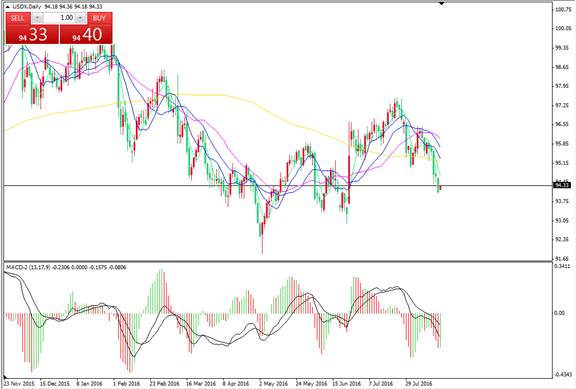Click the -0.4343 MACD scale value
Image resolution: width=576 pixels, height=389 pixels.
563,374
